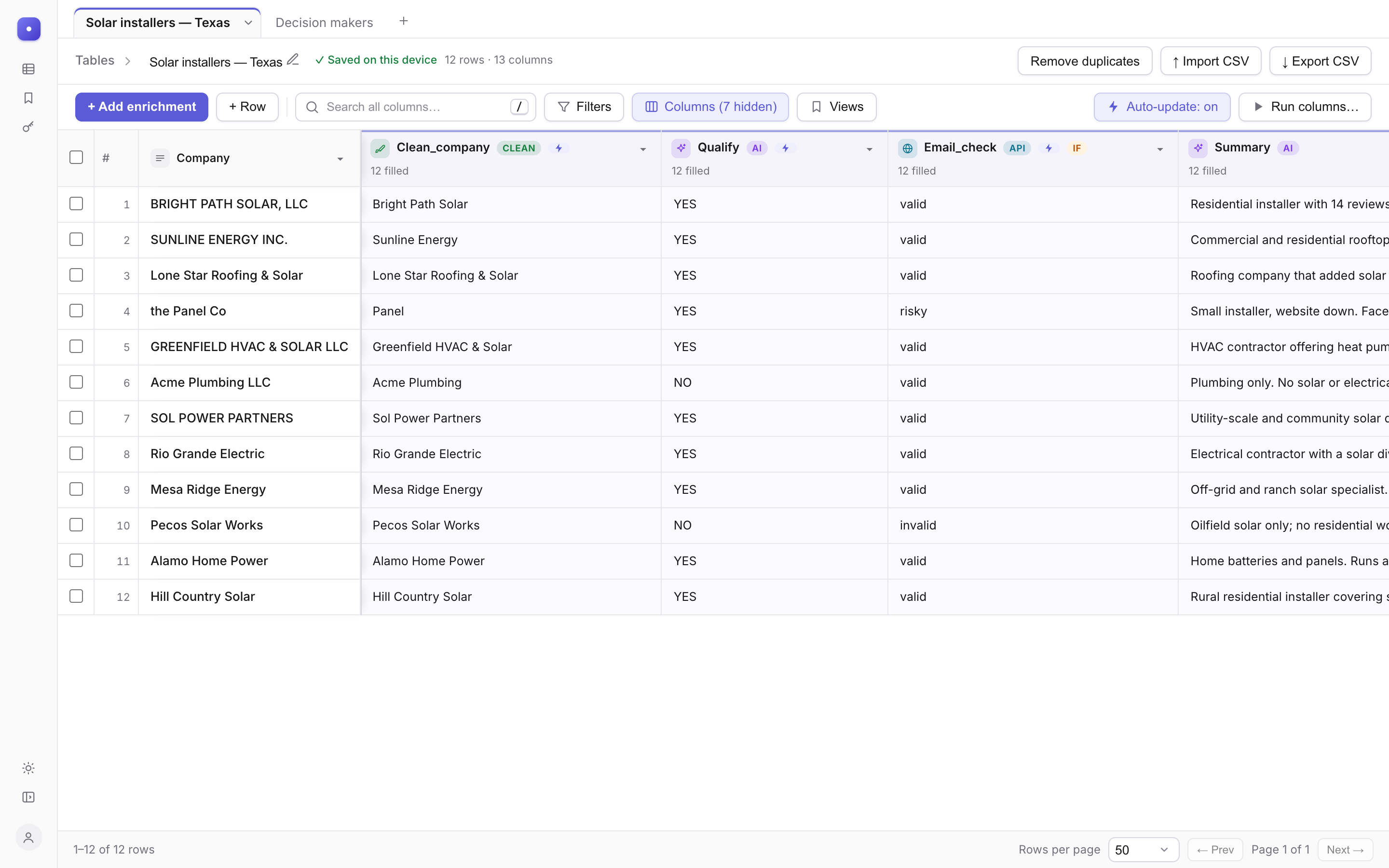Toggle theme with the sun icon
This screenshot has height=868, width=1389.
pos(29,768)
